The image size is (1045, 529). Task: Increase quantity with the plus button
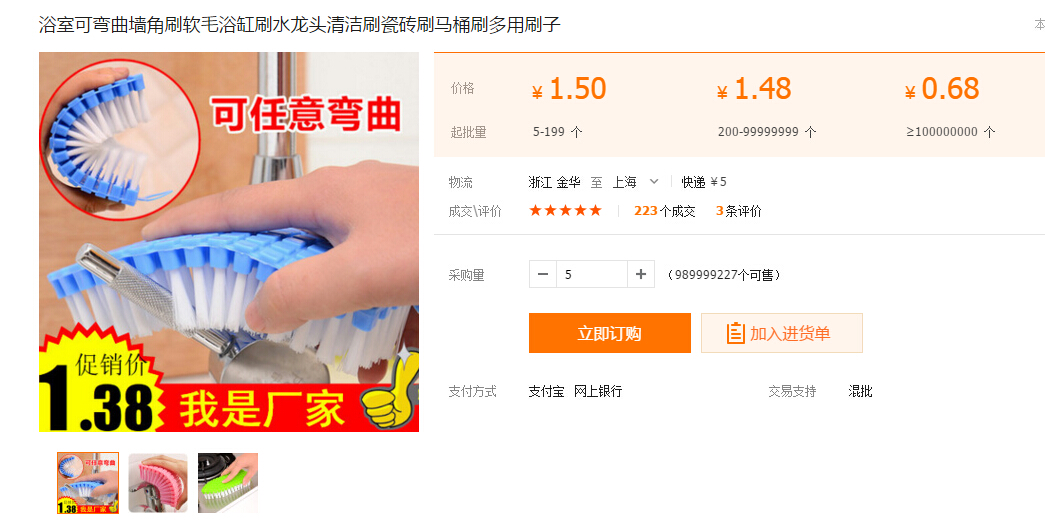(x=640, y=274)
